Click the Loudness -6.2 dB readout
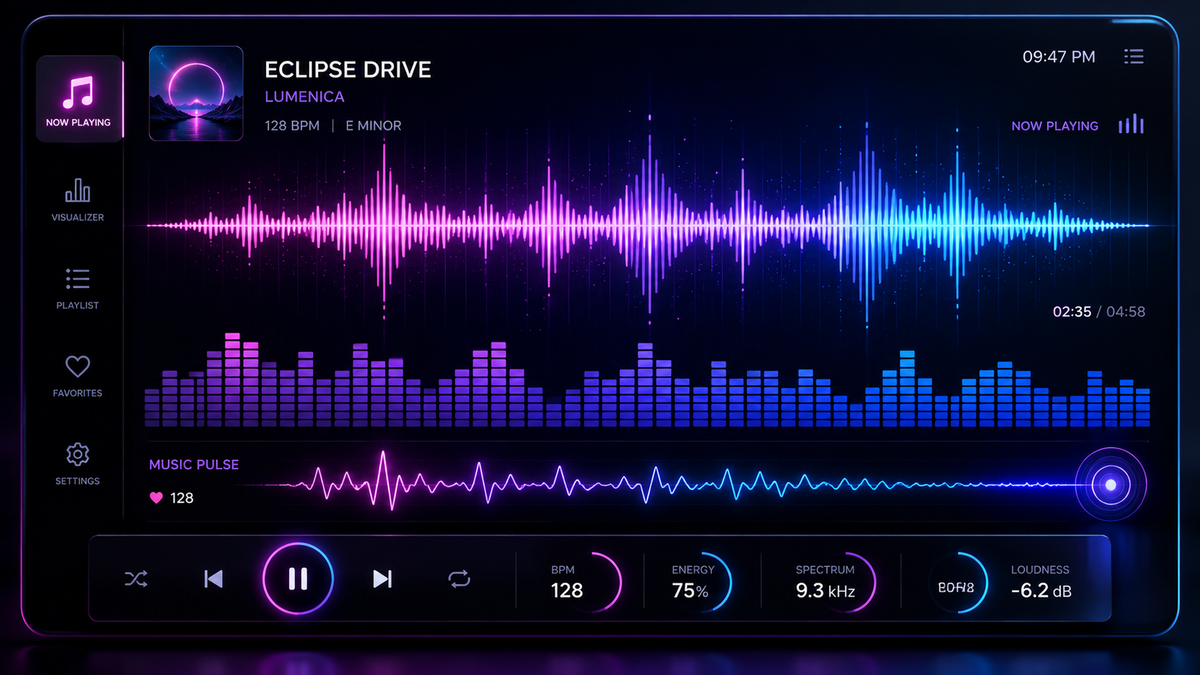The height and width of the screenshot is (675, 1200). pyautogui.click(x=1041, y=582)
